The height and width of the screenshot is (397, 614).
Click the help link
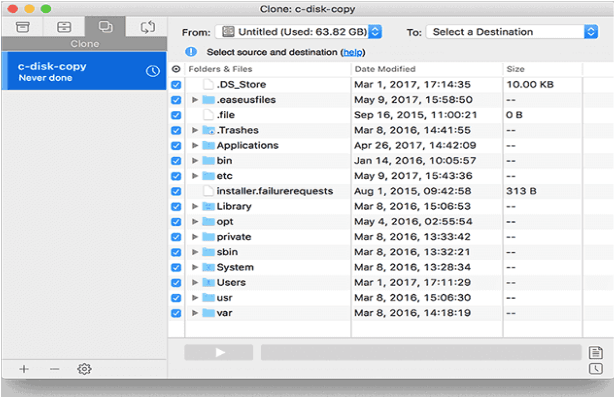(352, 52)
